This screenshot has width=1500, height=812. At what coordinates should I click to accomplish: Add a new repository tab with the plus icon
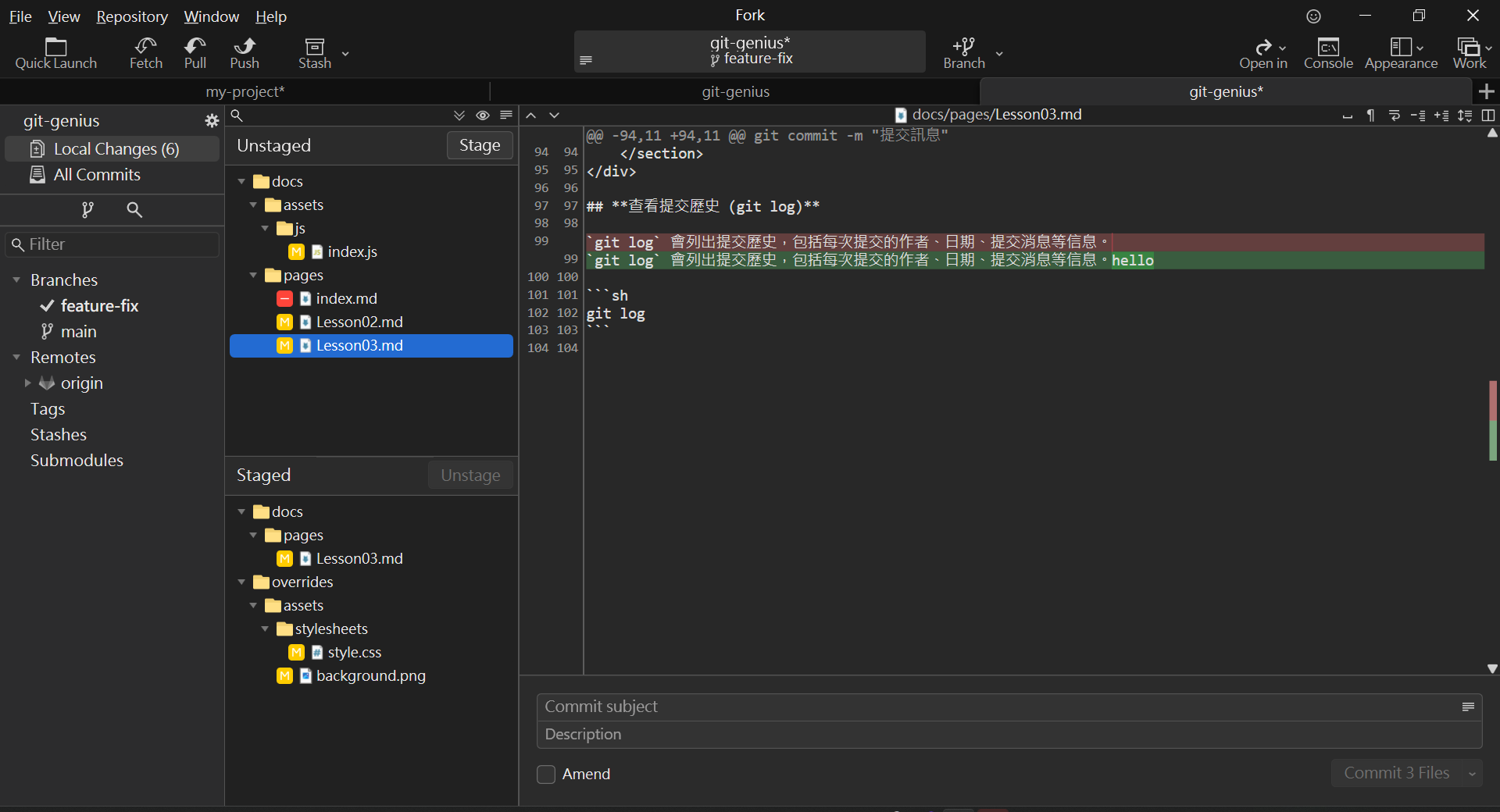pyautogui.click(x=1487, y=91)
